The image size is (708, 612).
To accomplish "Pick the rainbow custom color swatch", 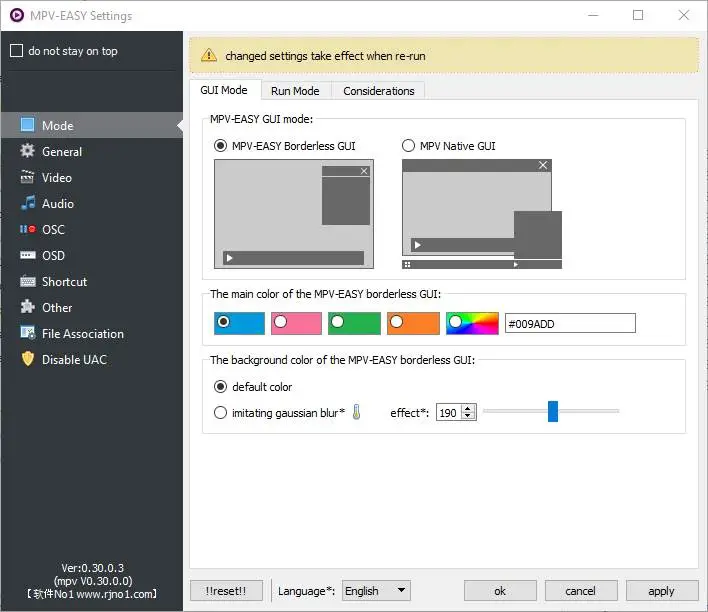I will 472,323.
